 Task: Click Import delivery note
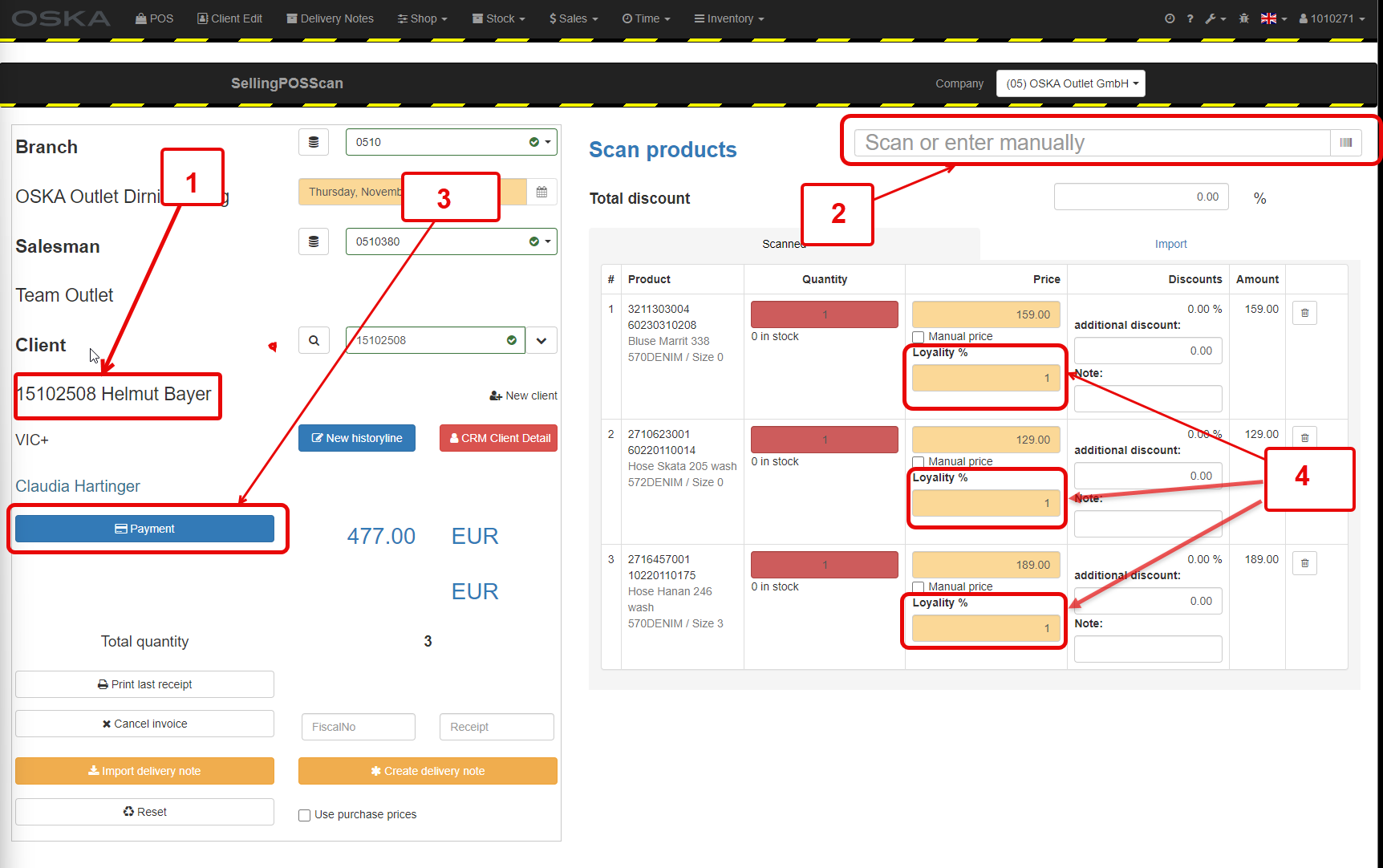pyautogui.click(x=144, y=771)
